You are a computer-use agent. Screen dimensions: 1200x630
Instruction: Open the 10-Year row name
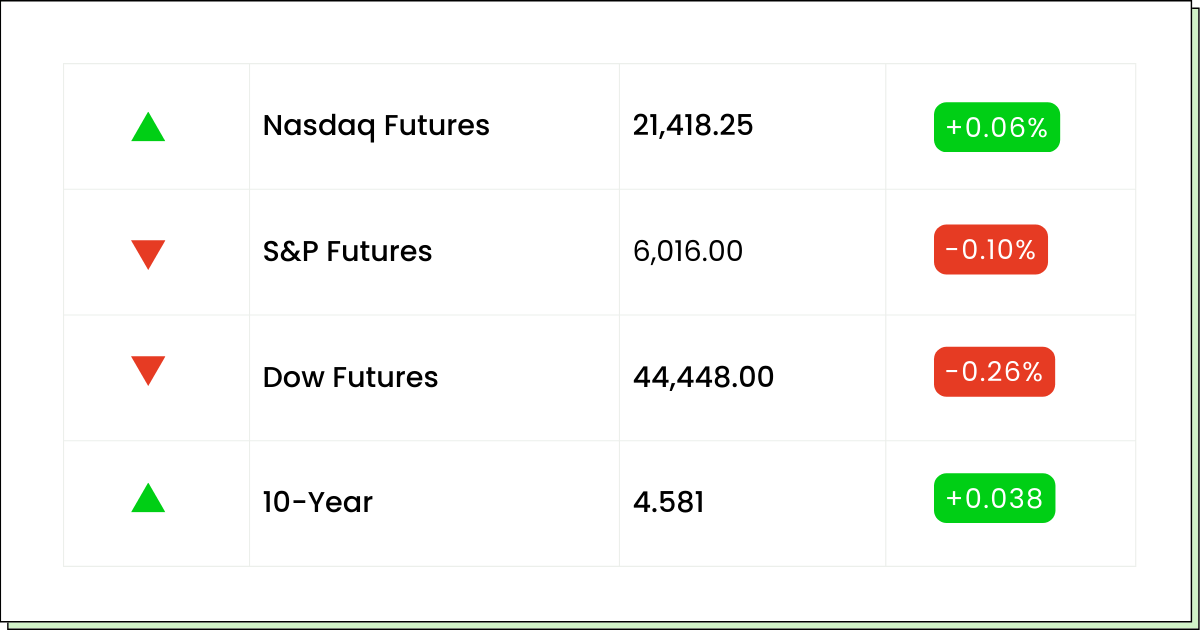pyautogui.click(x=318, y=502)
